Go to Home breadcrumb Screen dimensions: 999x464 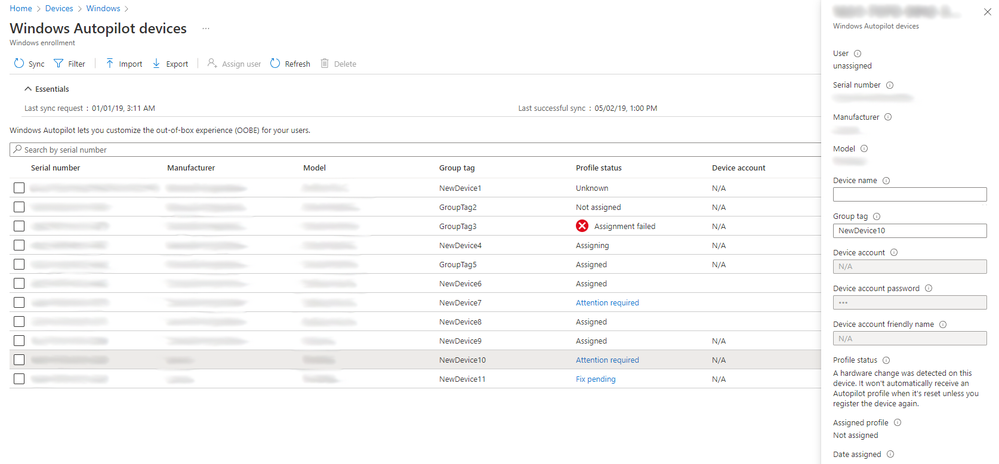[21, 9]
